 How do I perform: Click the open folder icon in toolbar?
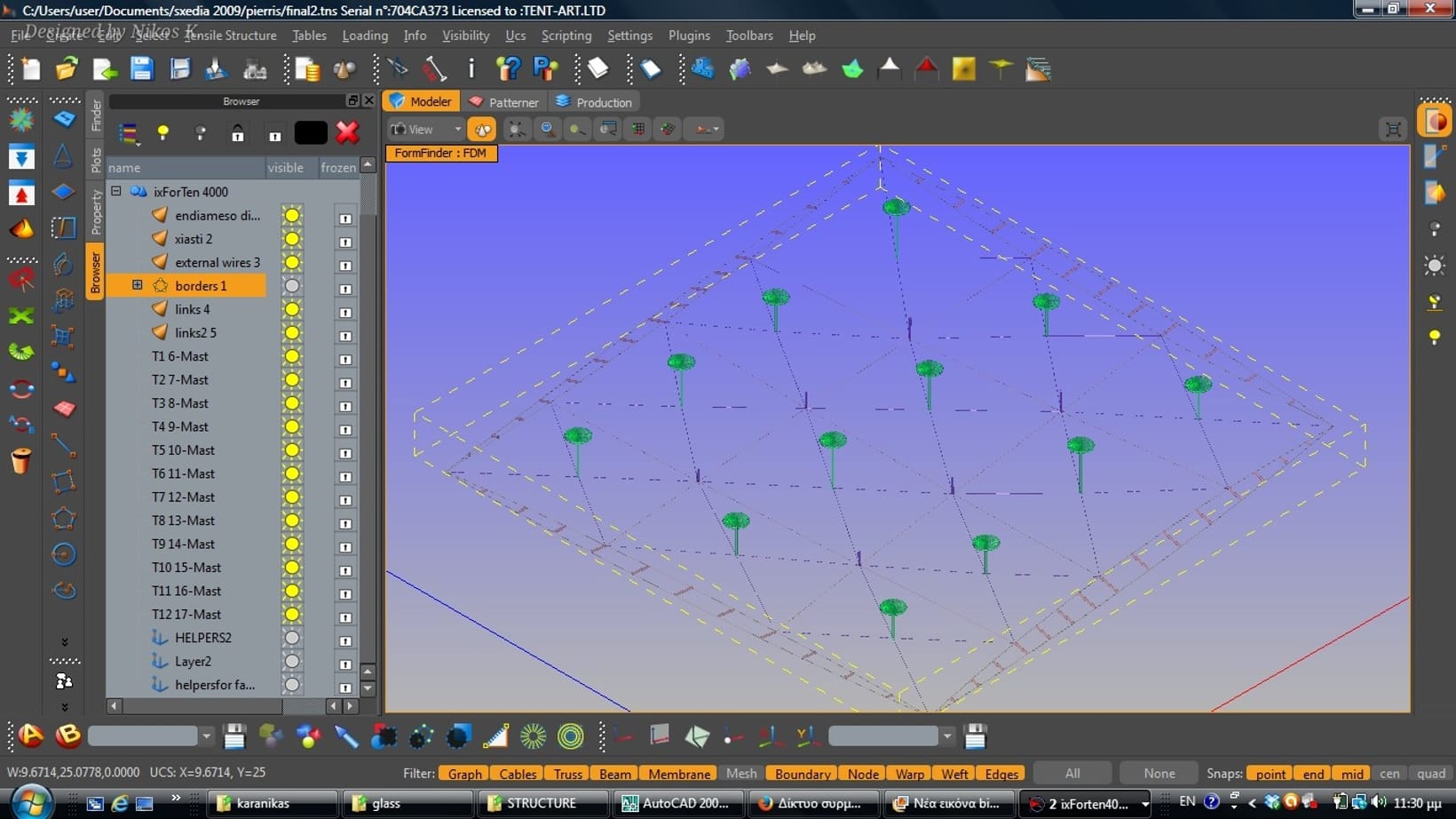tap(67, 69)
